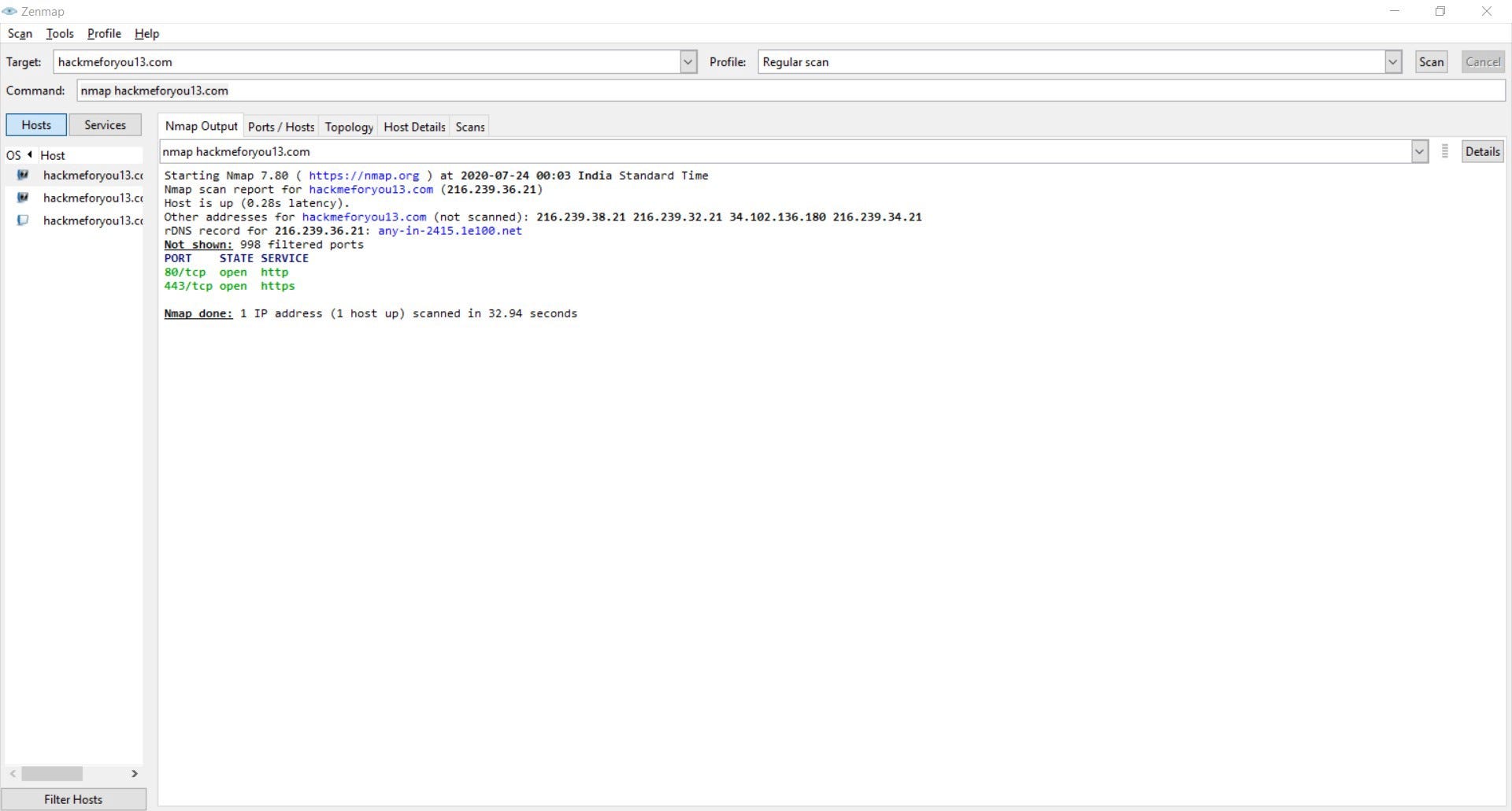
Task: Click the Filter Hosts button
Action: pos(73,799)
